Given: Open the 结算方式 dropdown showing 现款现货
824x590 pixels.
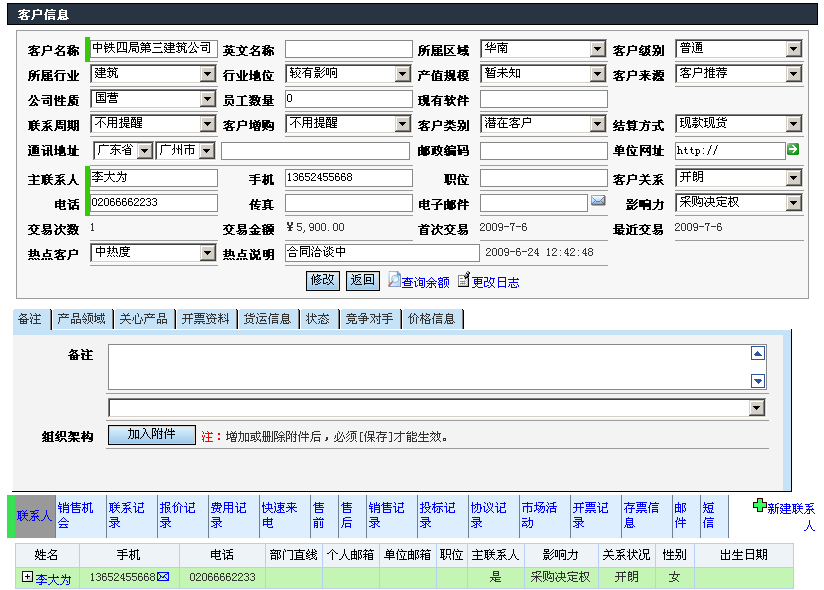Looking at the screenshot, I should (x=738, y=124).
